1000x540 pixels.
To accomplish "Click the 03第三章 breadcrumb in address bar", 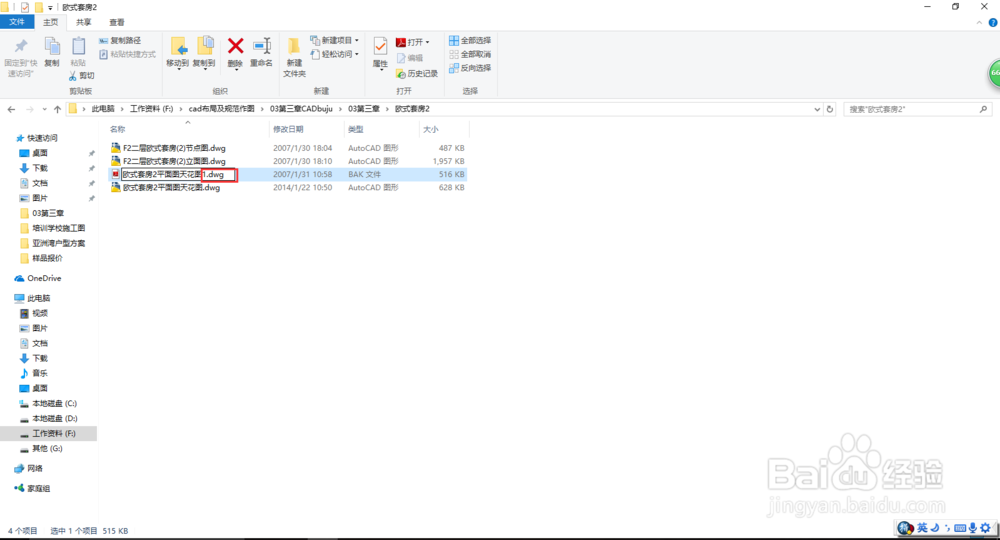I will 364,109.
